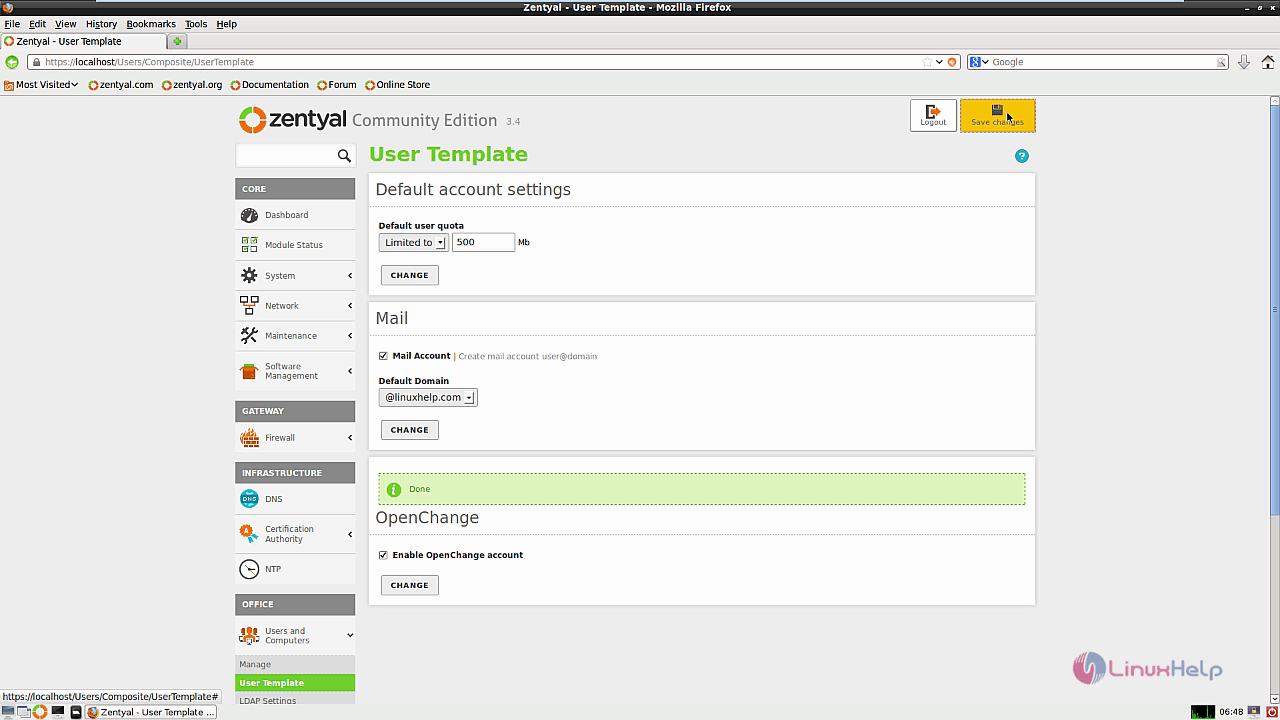Expand the System submenu arrow
The height and width of the screenshot is (720, 1280).
point(350,276)
